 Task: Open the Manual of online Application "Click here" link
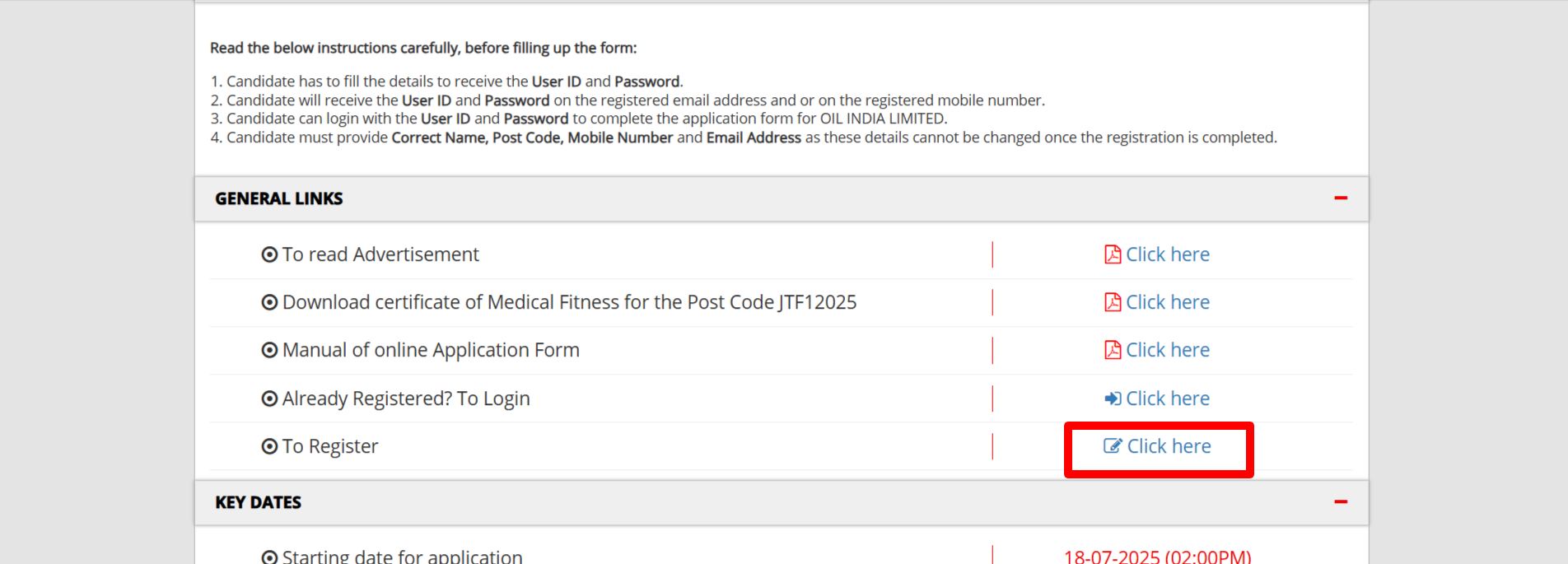pos(1167,350)
